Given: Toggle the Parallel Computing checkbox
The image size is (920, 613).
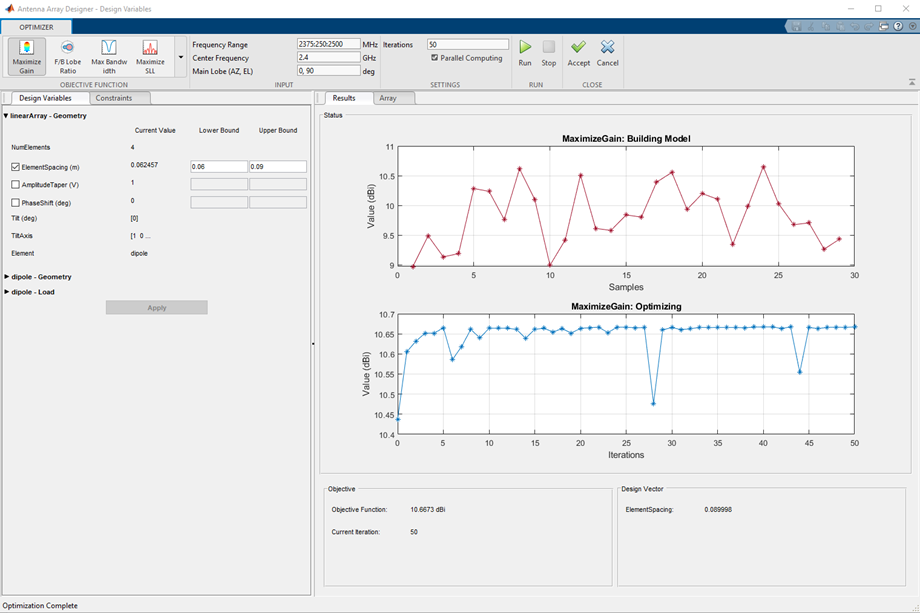Looking at the screenshot, I should click(x=434, y=57).
